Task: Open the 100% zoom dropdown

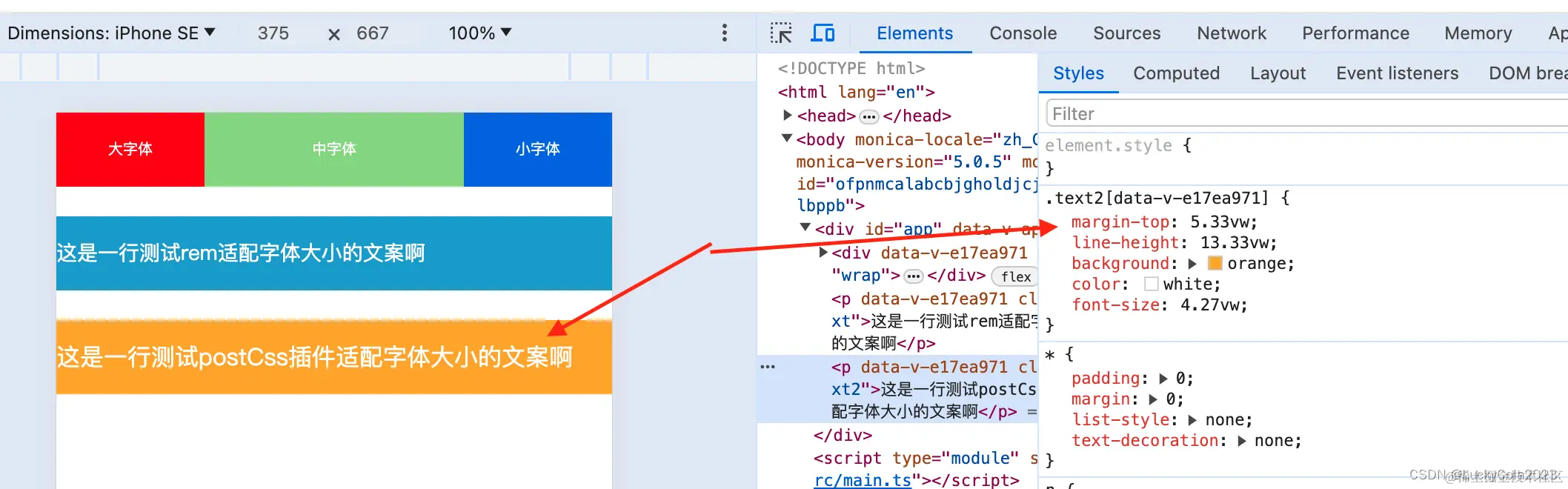Action: pyautogui.click(x=480, y=33)
